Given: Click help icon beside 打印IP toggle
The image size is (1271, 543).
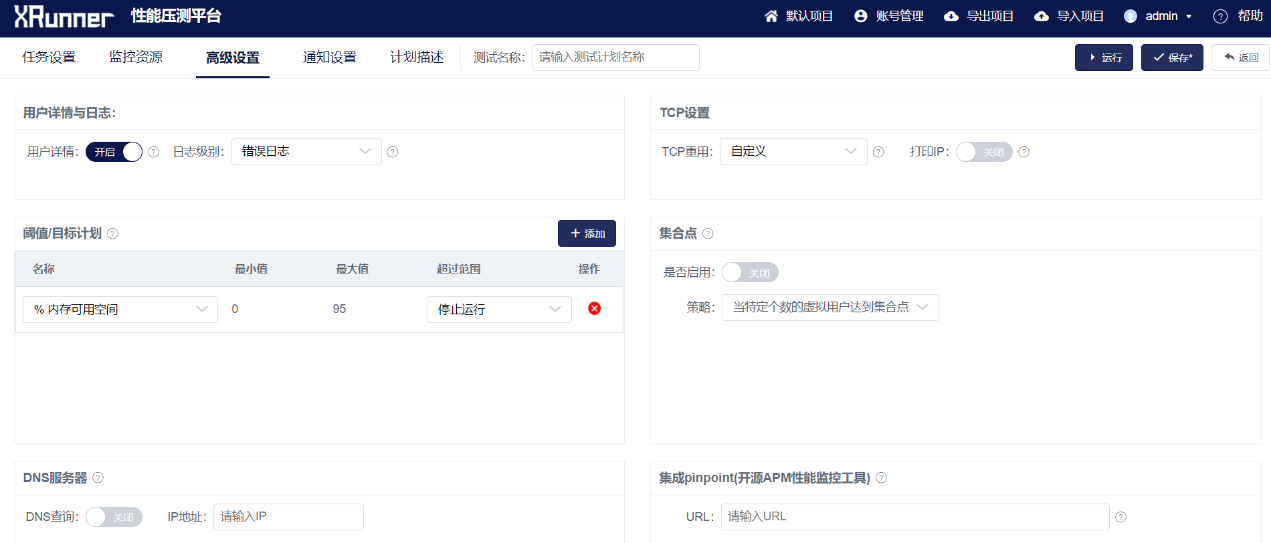Looking at the screenshot, I should [1023, 152].
